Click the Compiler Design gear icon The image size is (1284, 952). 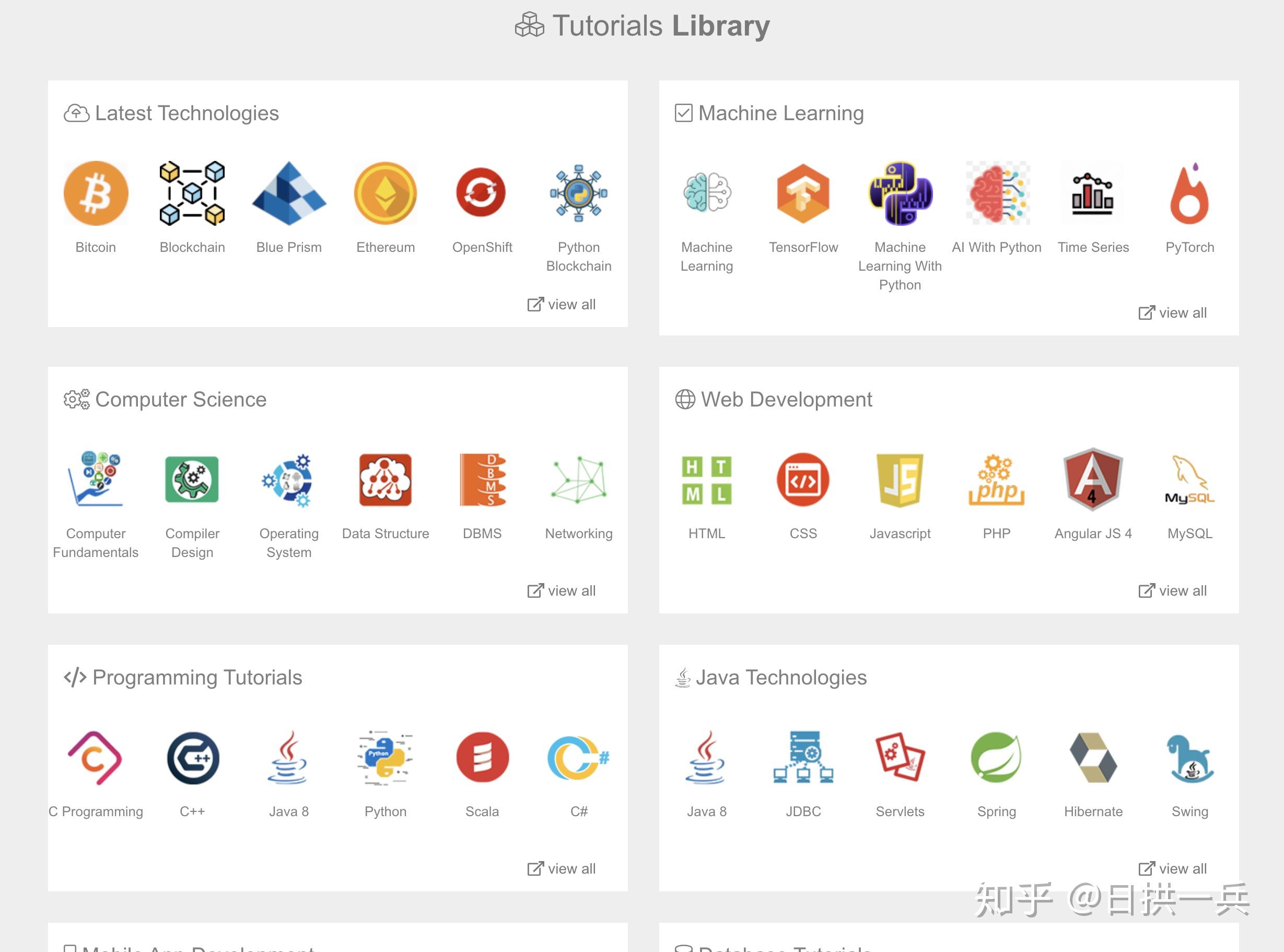pyautogui.click(x=192, y=479)
